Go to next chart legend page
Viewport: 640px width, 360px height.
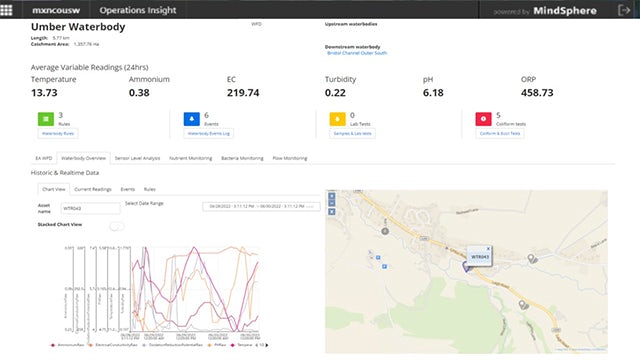pyautogui.click(x=267, y=345)
